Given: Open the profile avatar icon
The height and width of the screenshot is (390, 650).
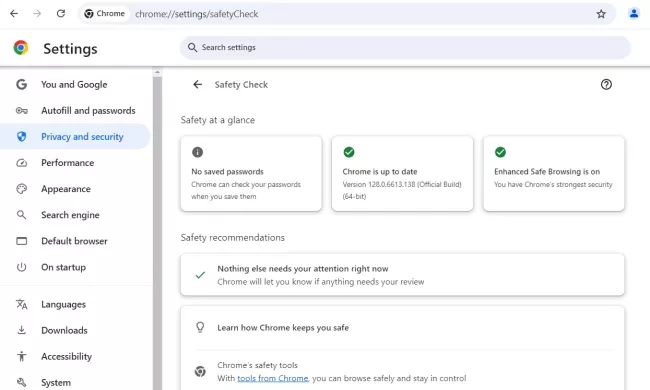Looking at the screenshot, I should [634, 14].
